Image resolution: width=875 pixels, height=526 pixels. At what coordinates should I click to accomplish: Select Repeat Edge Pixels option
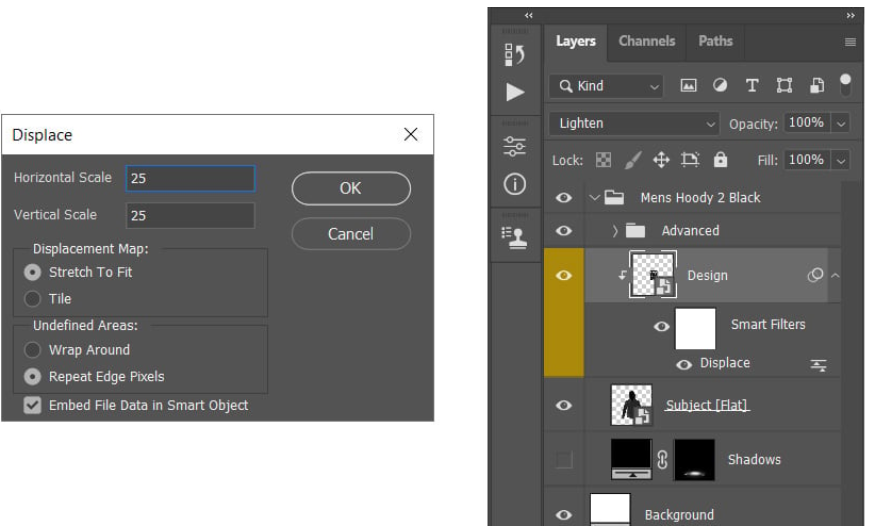[32, 377]
